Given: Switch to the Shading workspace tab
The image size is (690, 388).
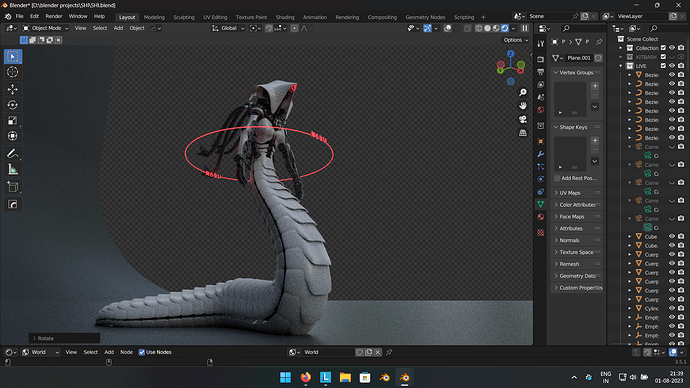Looking at the screenshot, I should 285,17.
